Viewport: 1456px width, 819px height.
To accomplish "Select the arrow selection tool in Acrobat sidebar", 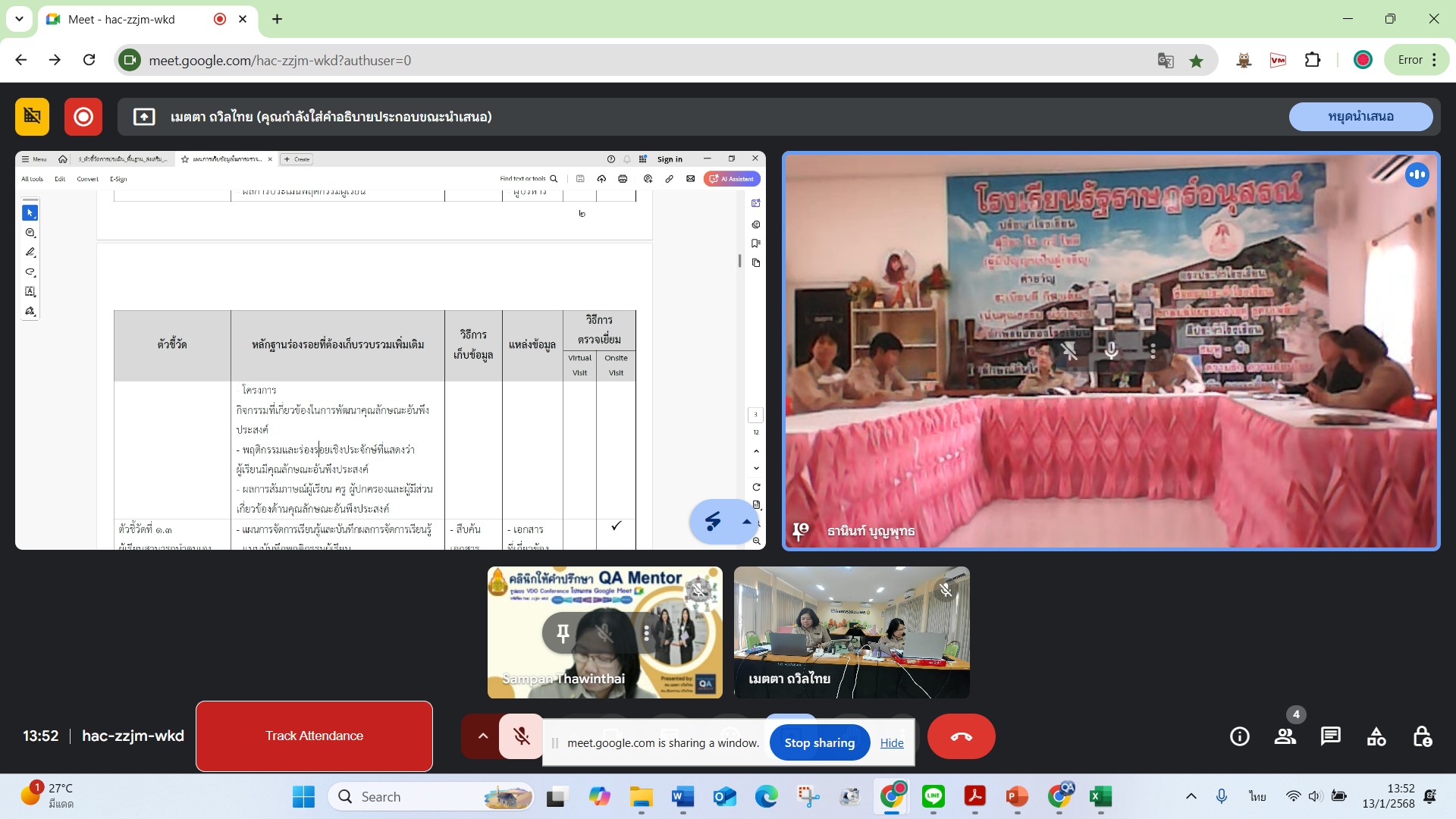I will click(30, 213).
